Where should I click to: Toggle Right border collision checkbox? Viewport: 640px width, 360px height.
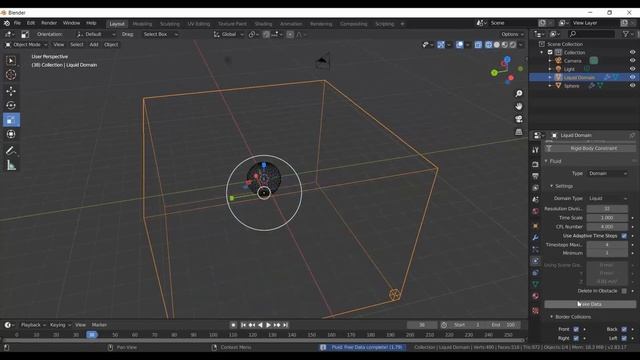[x=576, y=338]
